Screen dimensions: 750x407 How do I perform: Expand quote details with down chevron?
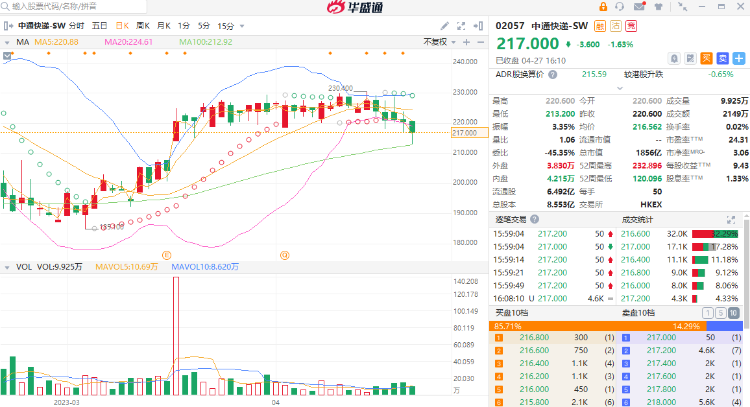click(x=620, y=88)
